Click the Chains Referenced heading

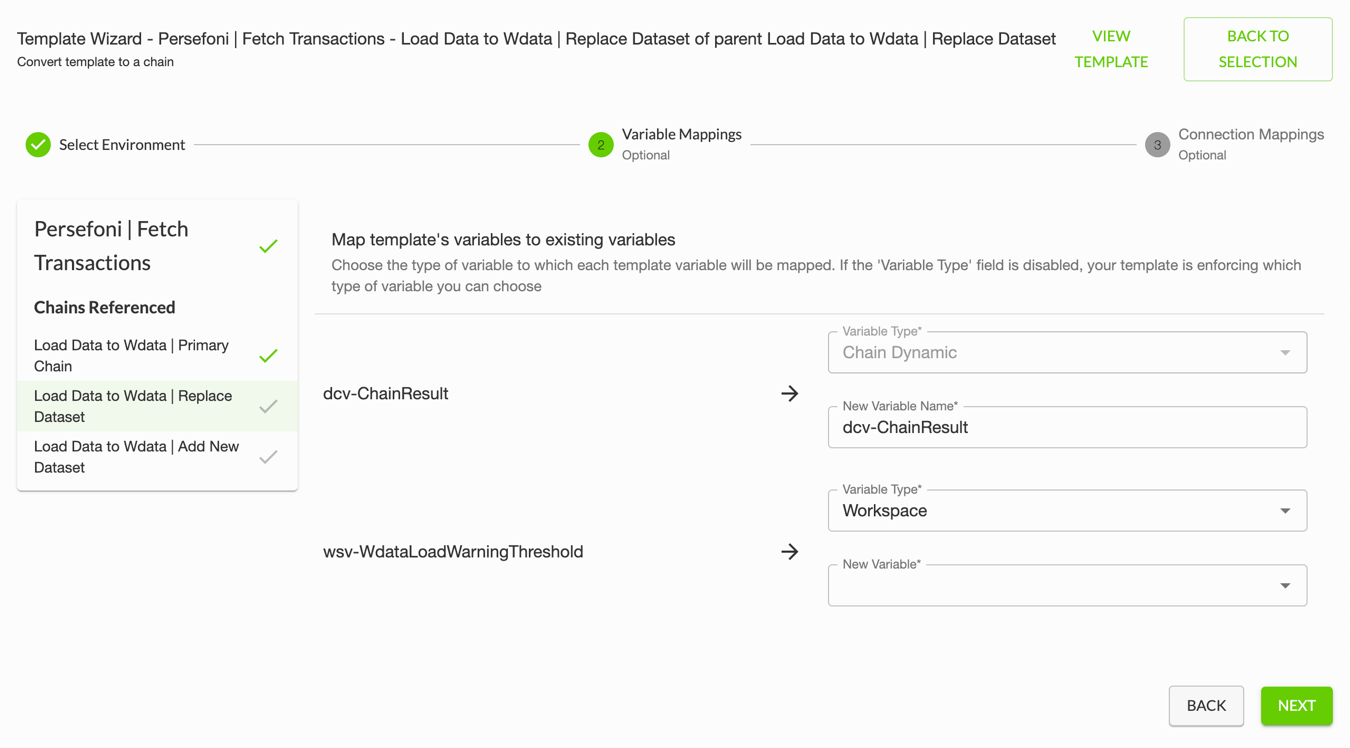click(105, 307)
